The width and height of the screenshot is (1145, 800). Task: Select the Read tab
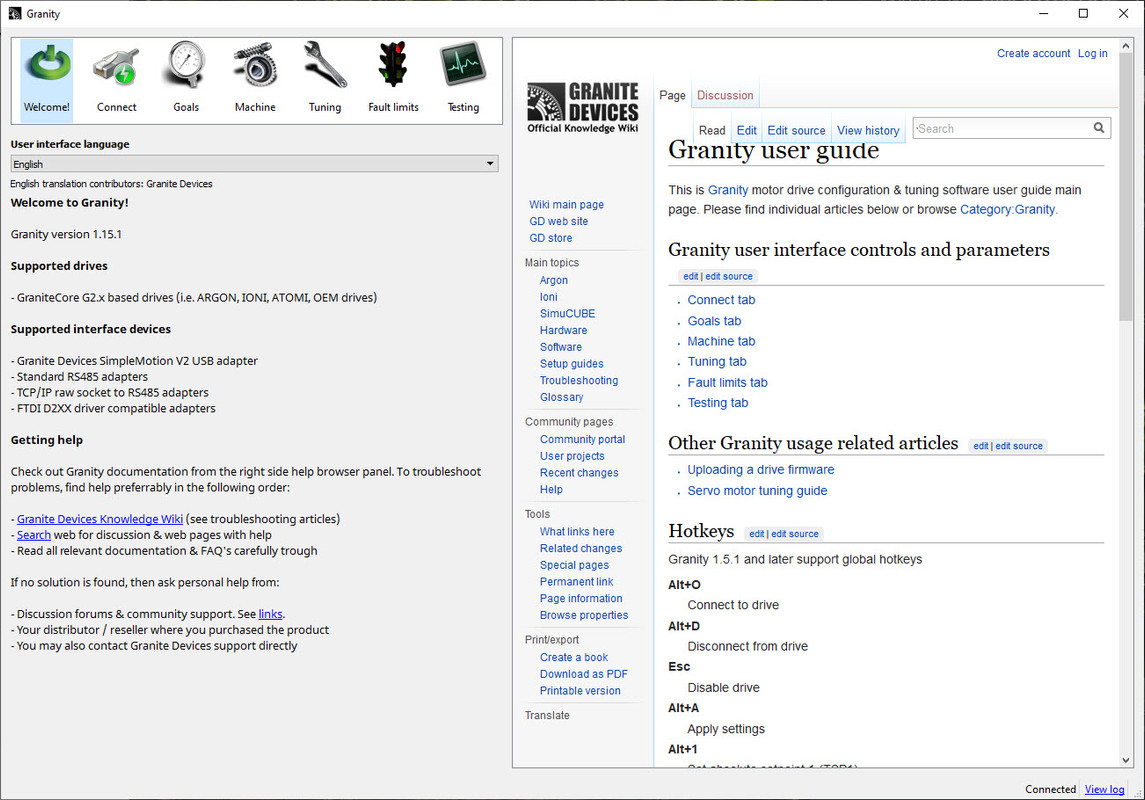711,130
